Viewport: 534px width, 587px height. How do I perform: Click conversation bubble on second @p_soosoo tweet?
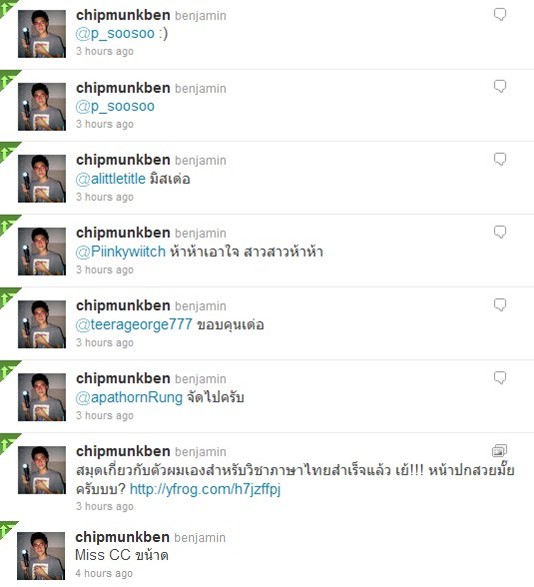(x=500, y=86)
